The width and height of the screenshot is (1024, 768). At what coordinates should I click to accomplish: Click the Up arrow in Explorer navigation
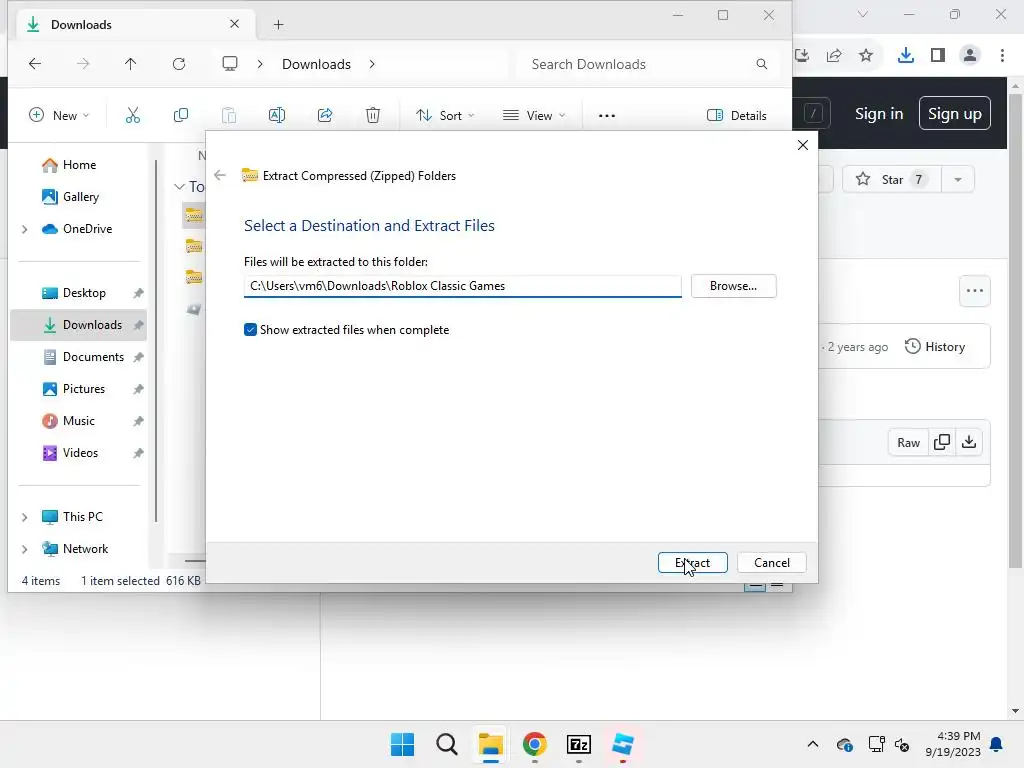[x=131, y=64]
